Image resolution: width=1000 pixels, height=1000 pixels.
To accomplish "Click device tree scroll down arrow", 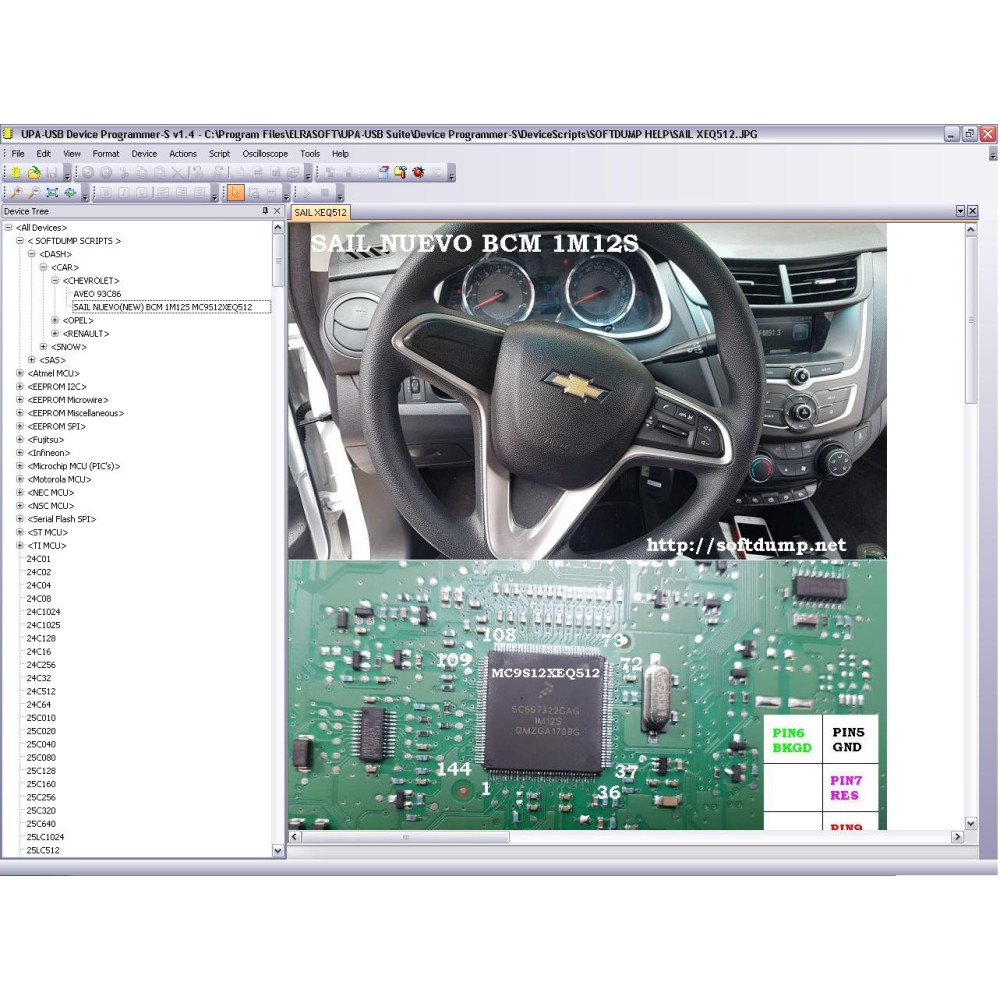I will pos(278,850).
